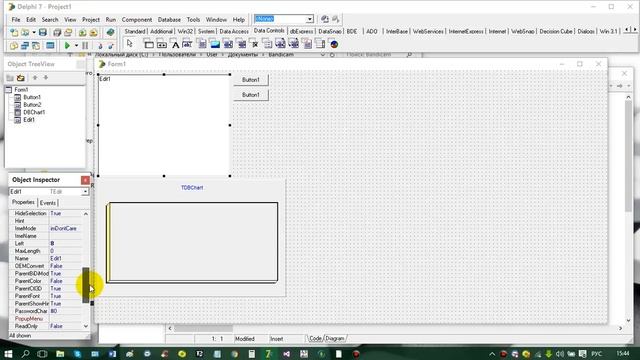Click the Help contents book icon
The image size is (640, 360).
tap(110, 33)
